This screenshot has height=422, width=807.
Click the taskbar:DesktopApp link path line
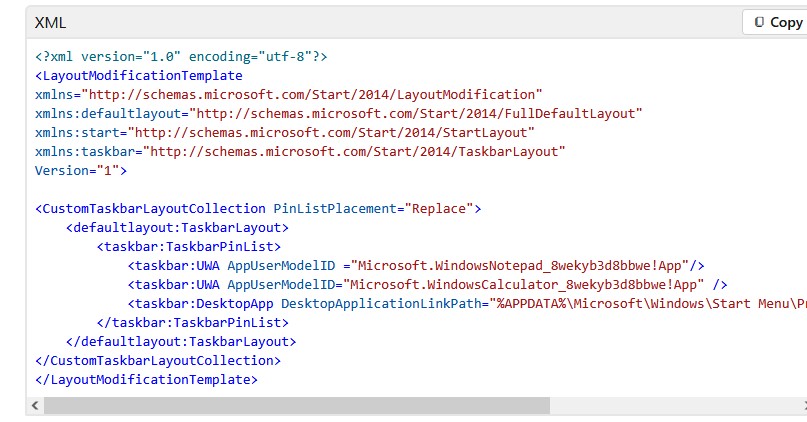click(x=467, y=304)
